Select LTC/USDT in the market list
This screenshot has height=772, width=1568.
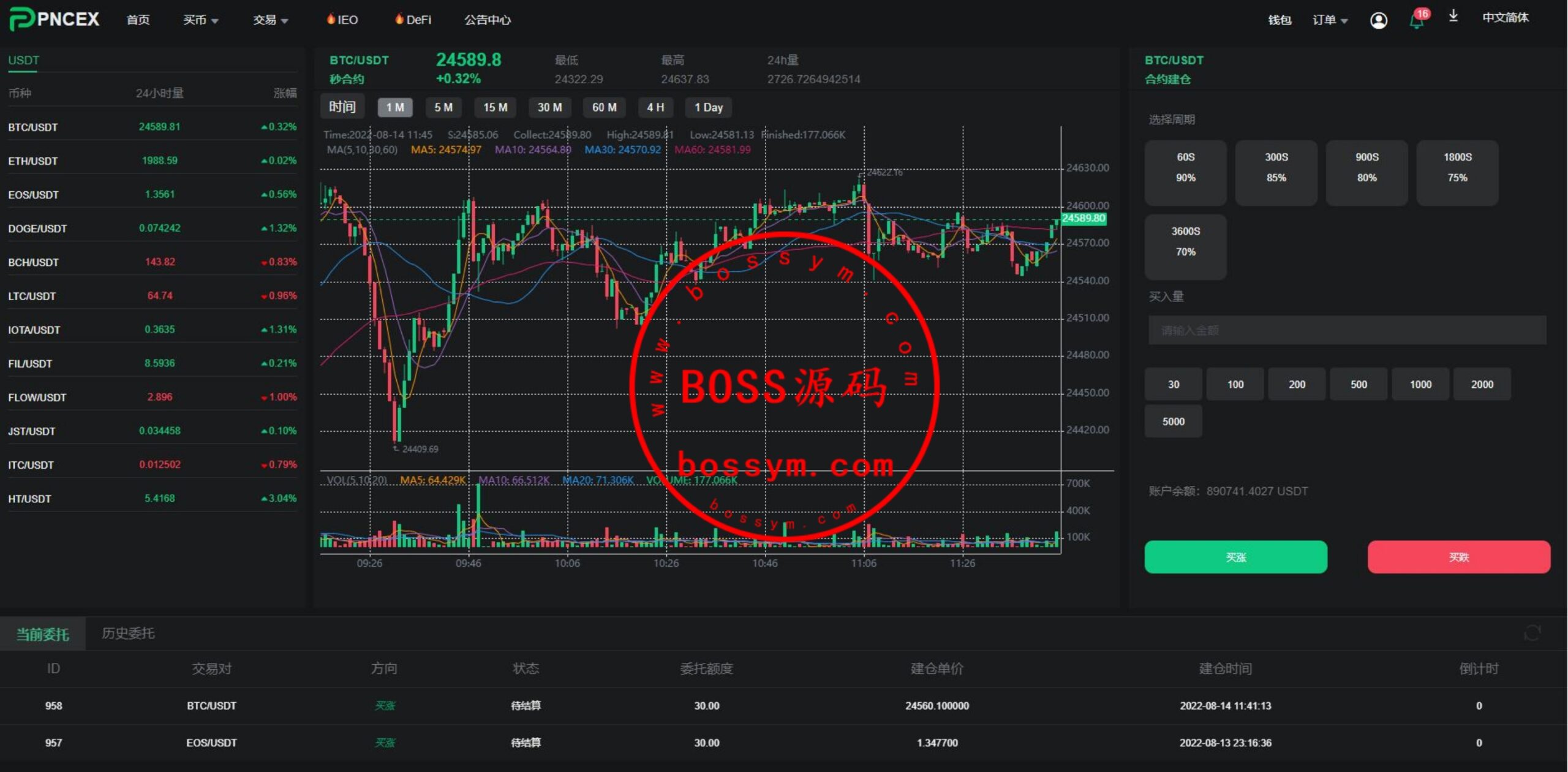coord(152,295)
